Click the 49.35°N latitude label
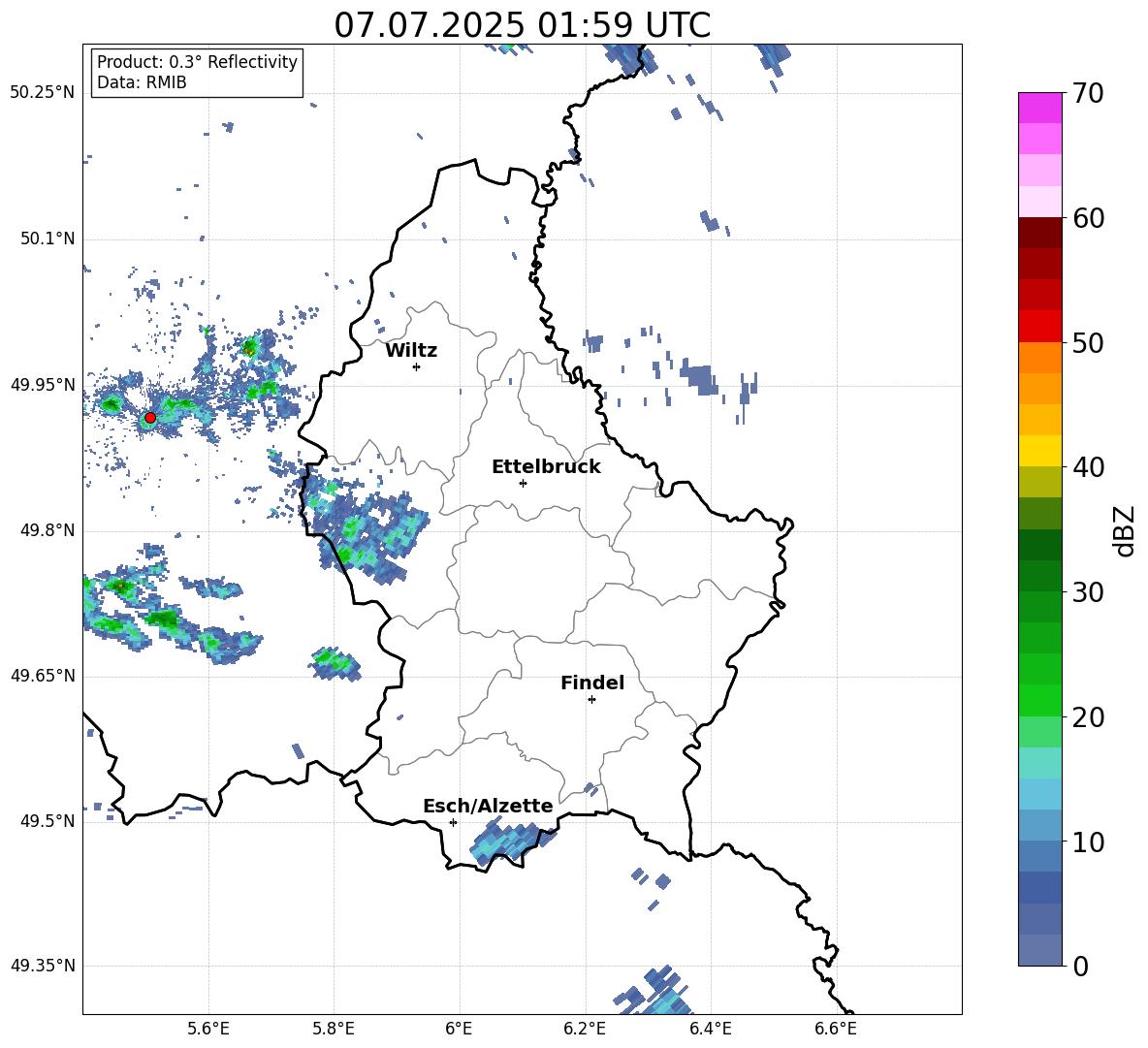The width and height of the screenshot is (1148, 1048). [43, 966]
